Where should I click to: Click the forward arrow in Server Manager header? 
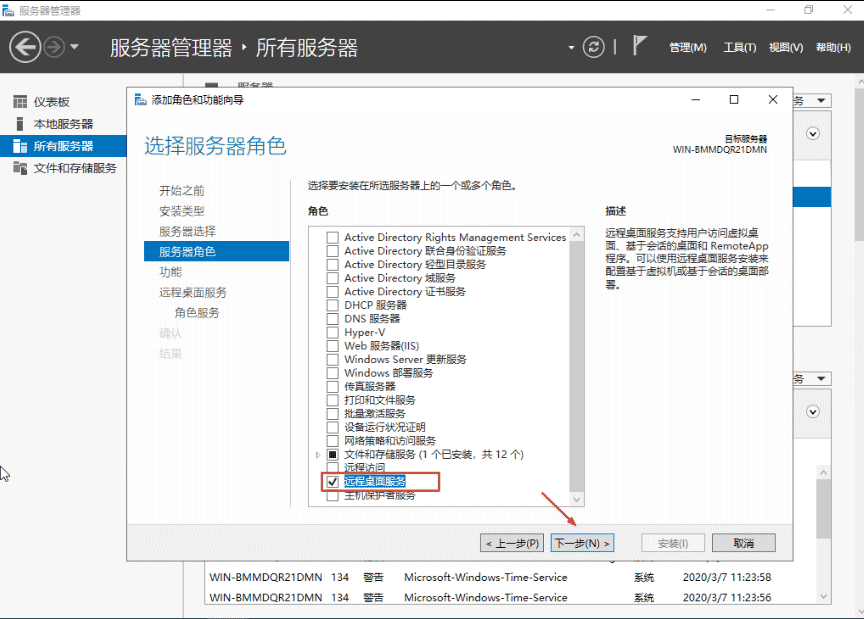(54, 47)
